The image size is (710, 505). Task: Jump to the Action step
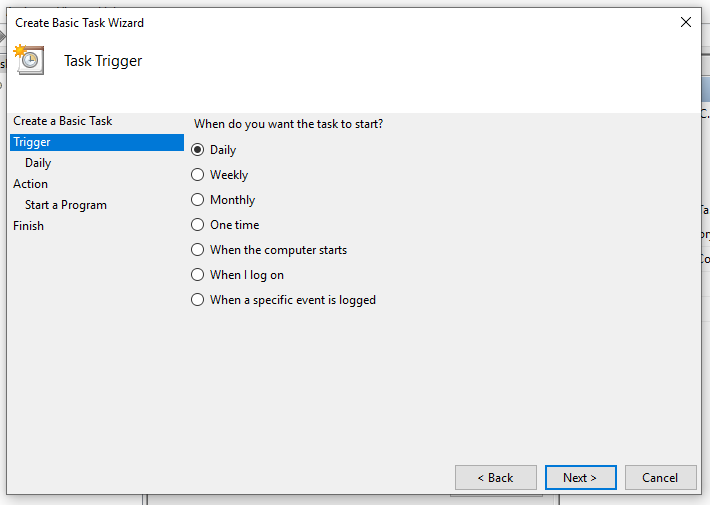click(30, 184)
